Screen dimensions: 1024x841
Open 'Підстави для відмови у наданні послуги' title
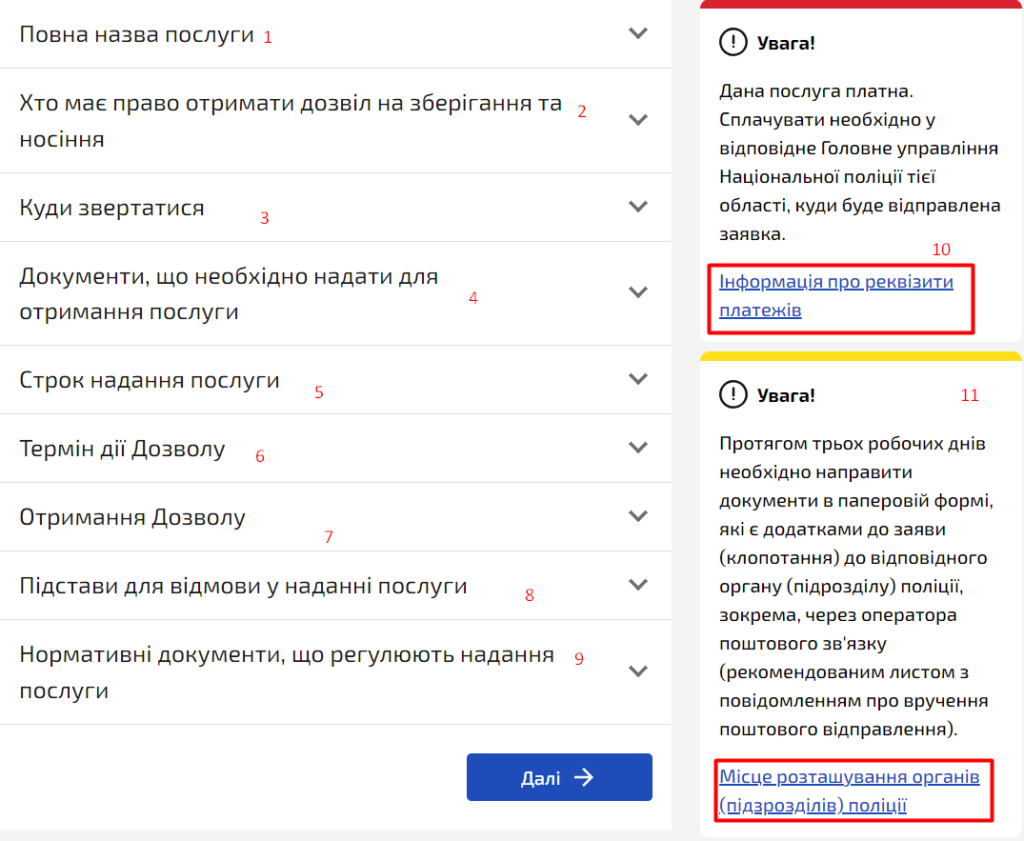click(243, 586)
